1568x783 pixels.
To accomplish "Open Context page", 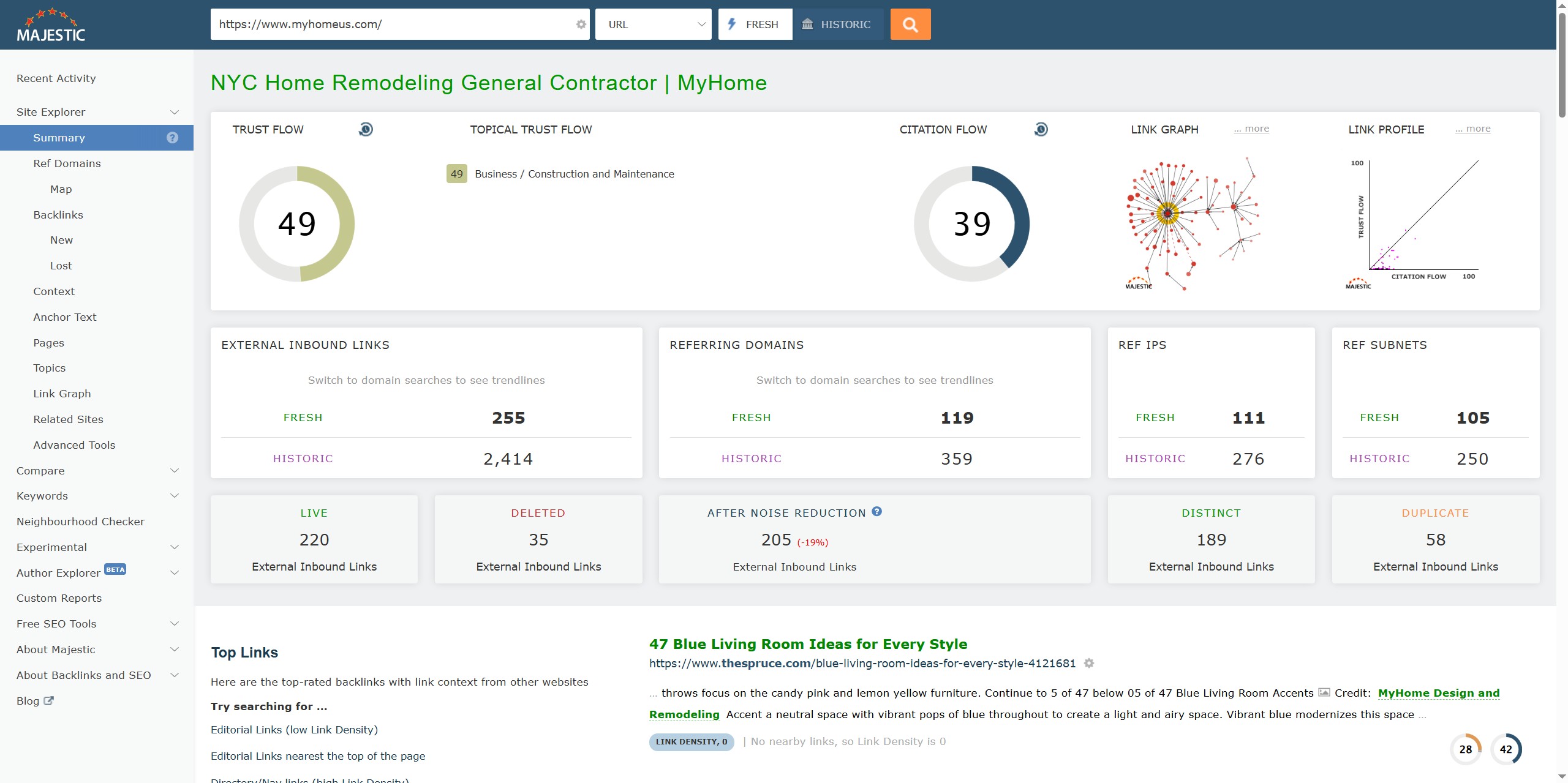I will click(54, 291).
